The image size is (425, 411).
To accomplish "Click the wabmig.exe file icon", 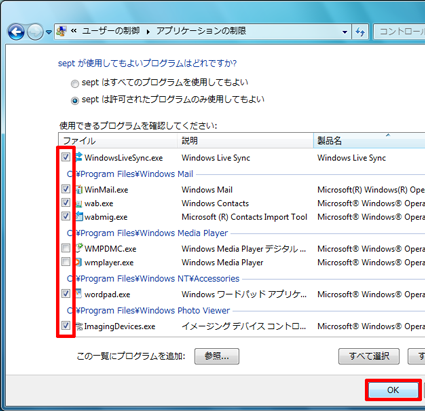I will [79, 216].
